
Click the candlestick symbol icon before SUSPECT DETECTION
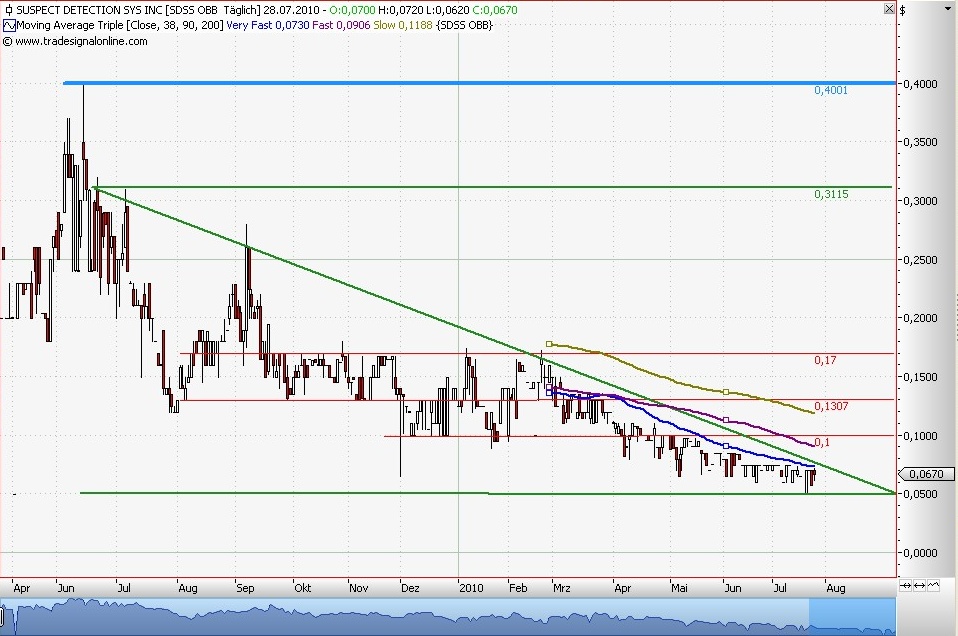click(8, 9)
